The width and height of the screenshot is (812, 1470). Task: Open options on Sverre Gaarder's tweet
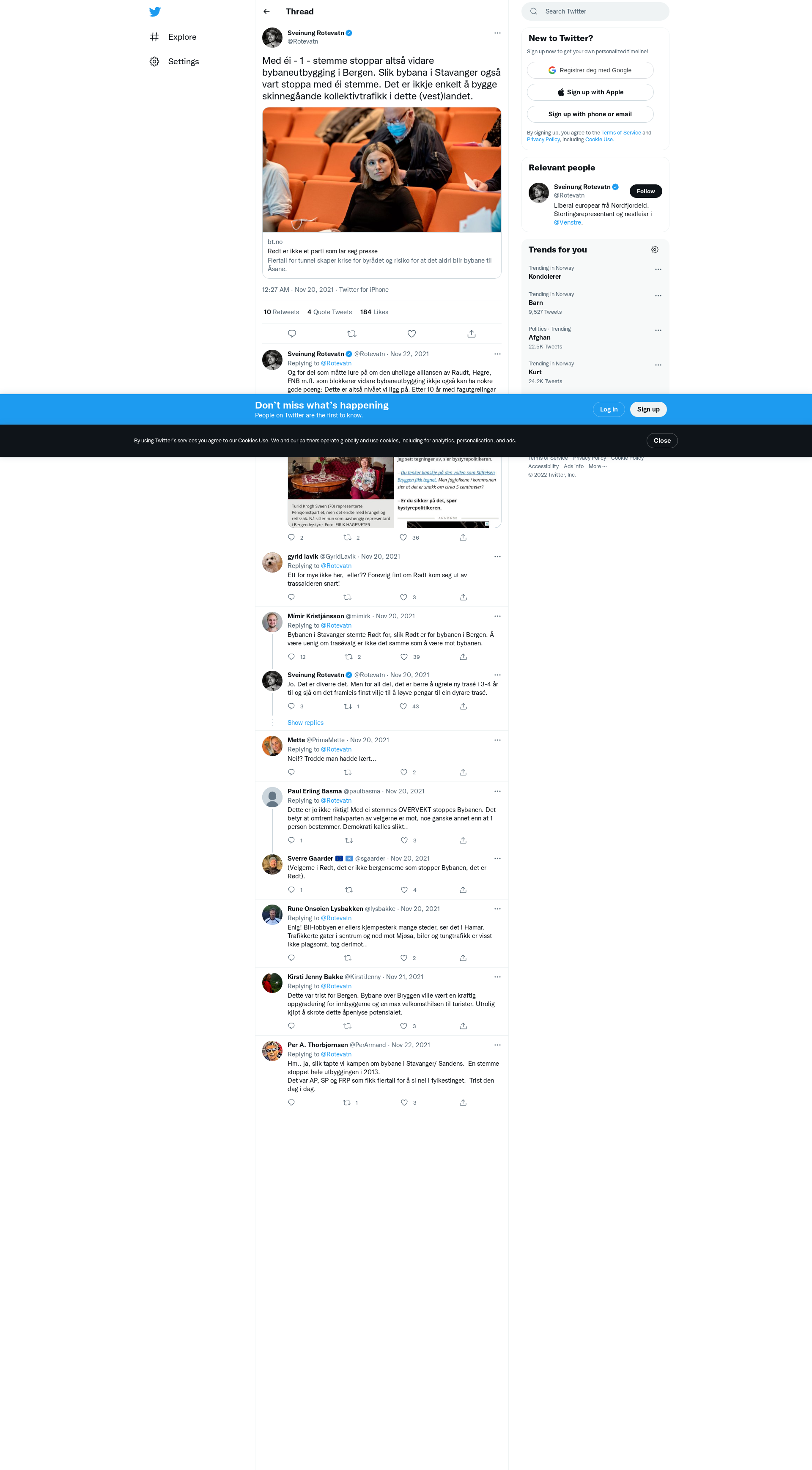click(497, 858)
